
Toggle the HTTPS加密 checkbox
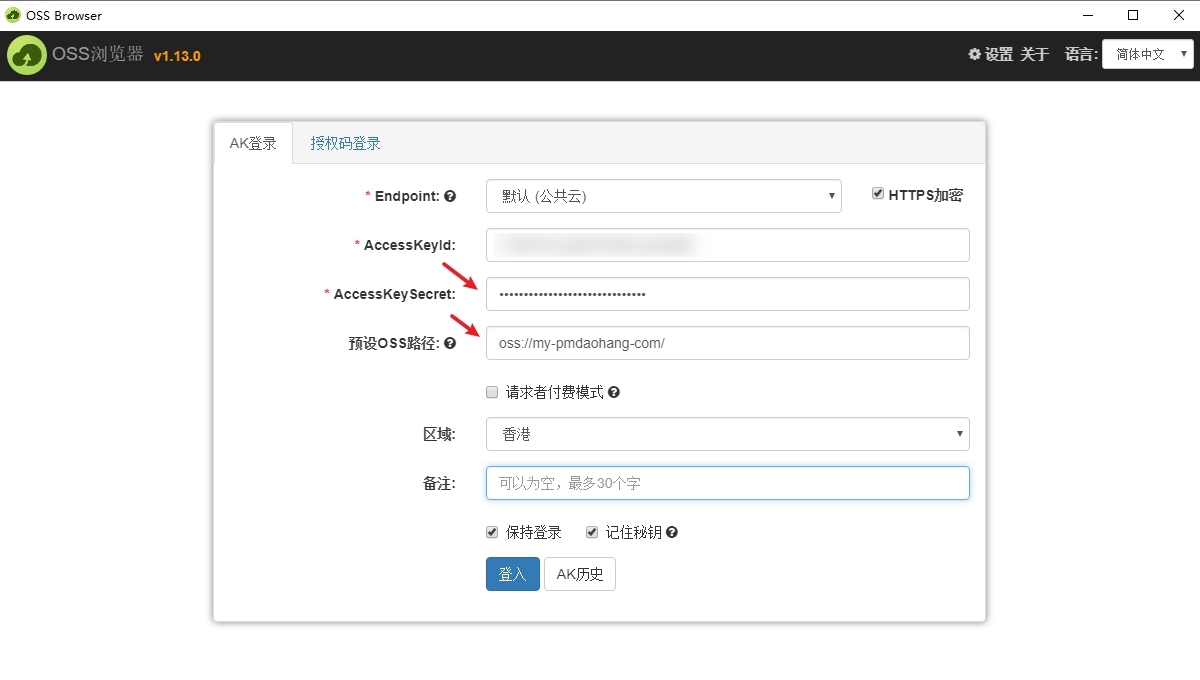(878, 194)
